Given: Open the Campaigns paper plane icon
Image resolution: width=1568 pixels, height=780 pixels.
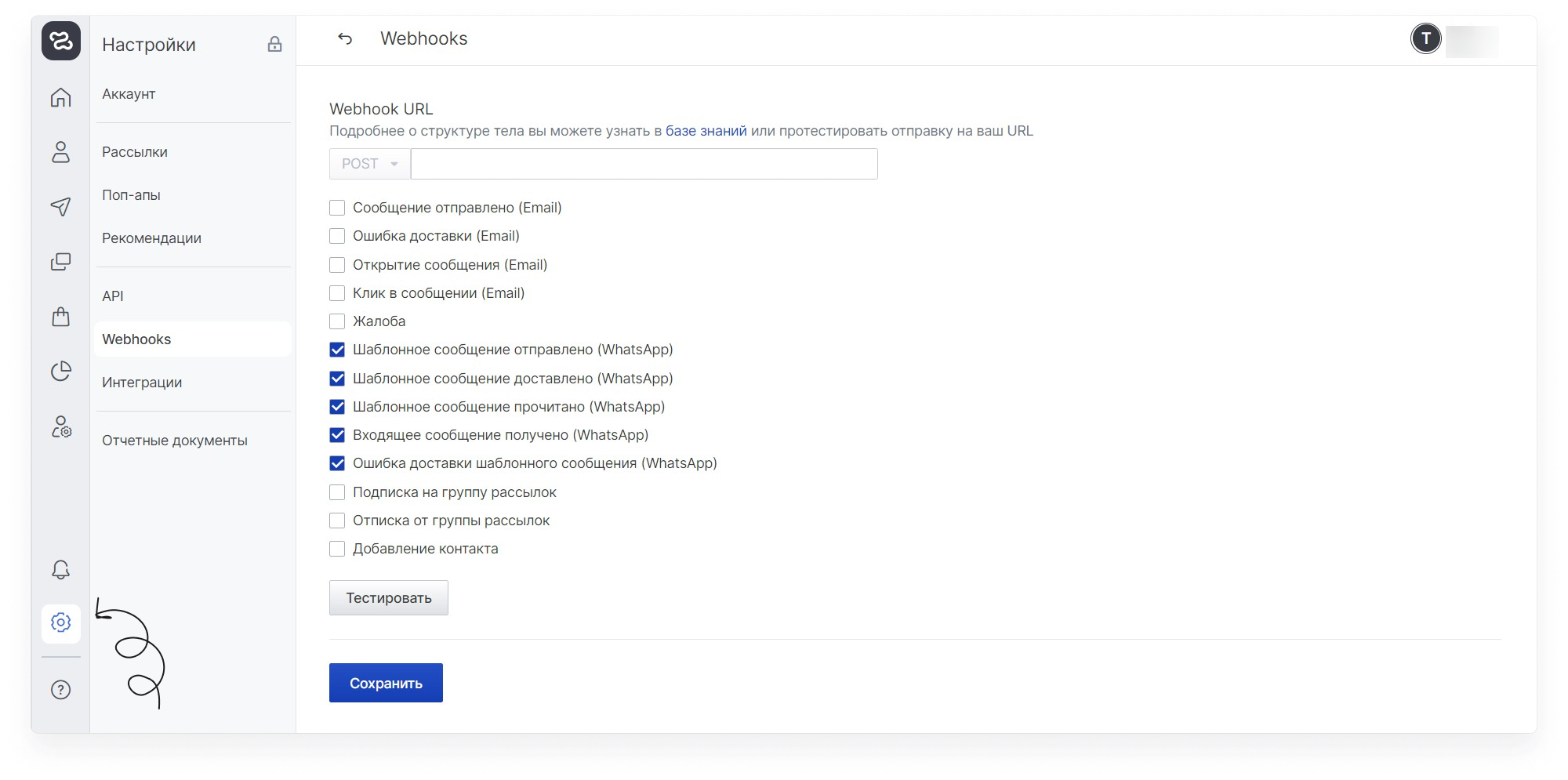Looking at the screenshot, I should click(61, 206).
